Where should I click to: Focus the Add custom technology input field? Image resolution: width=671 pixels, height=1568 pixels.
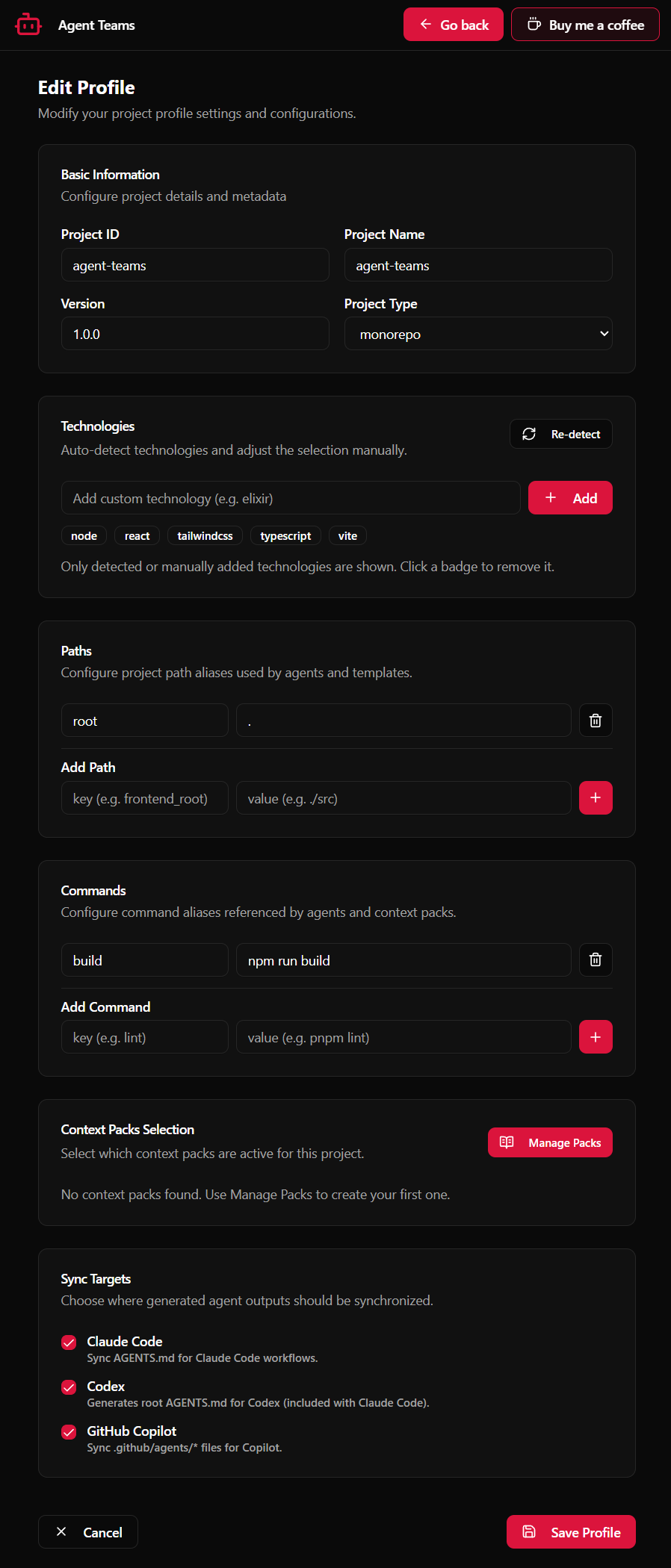tap(291, 498)
